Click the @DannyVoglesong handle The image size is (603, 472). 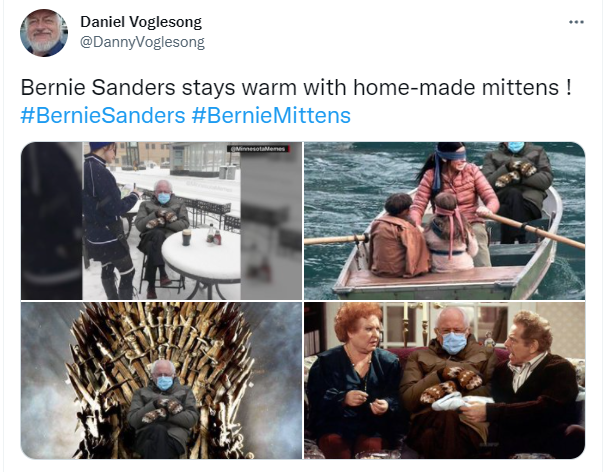142,42
